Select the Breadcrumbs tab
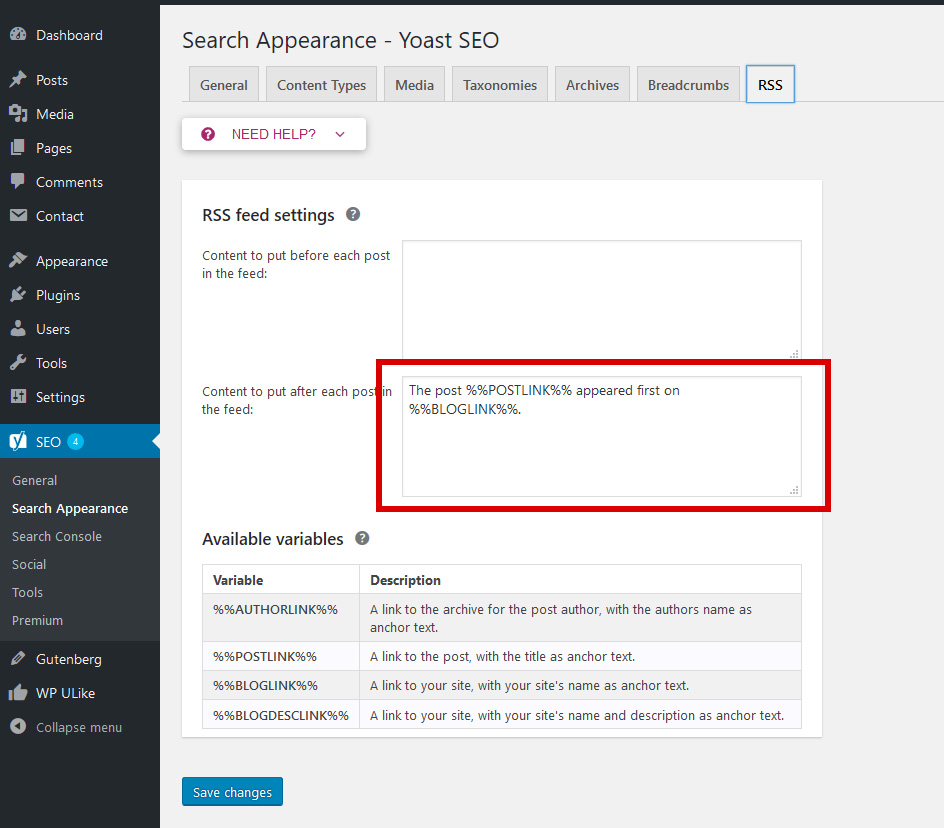This screenshot has height=828, width=944. click(x=688, y=85)
